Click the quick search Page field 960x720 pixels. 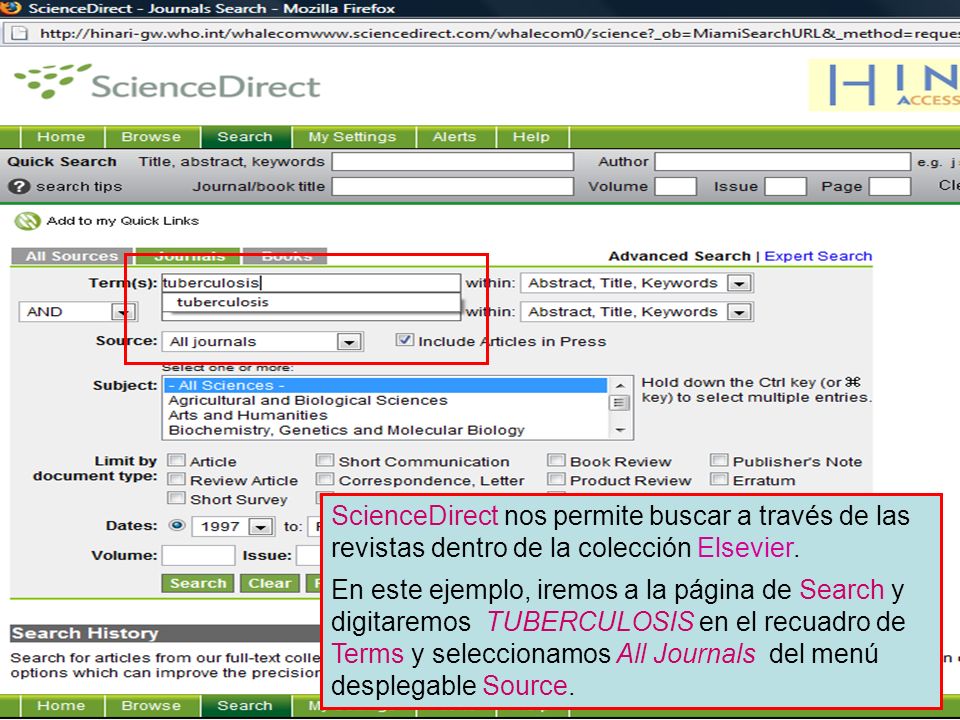[x=890, y=186]
